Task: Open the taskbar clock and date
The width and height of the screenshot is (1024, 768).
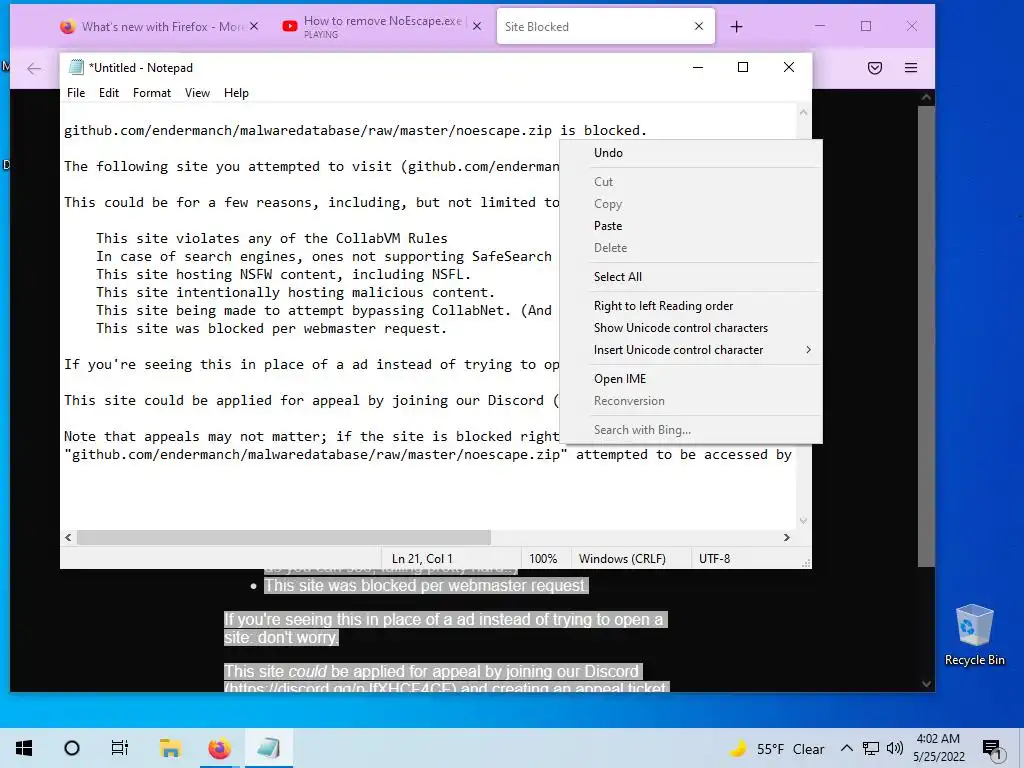Action: point(938,748)
